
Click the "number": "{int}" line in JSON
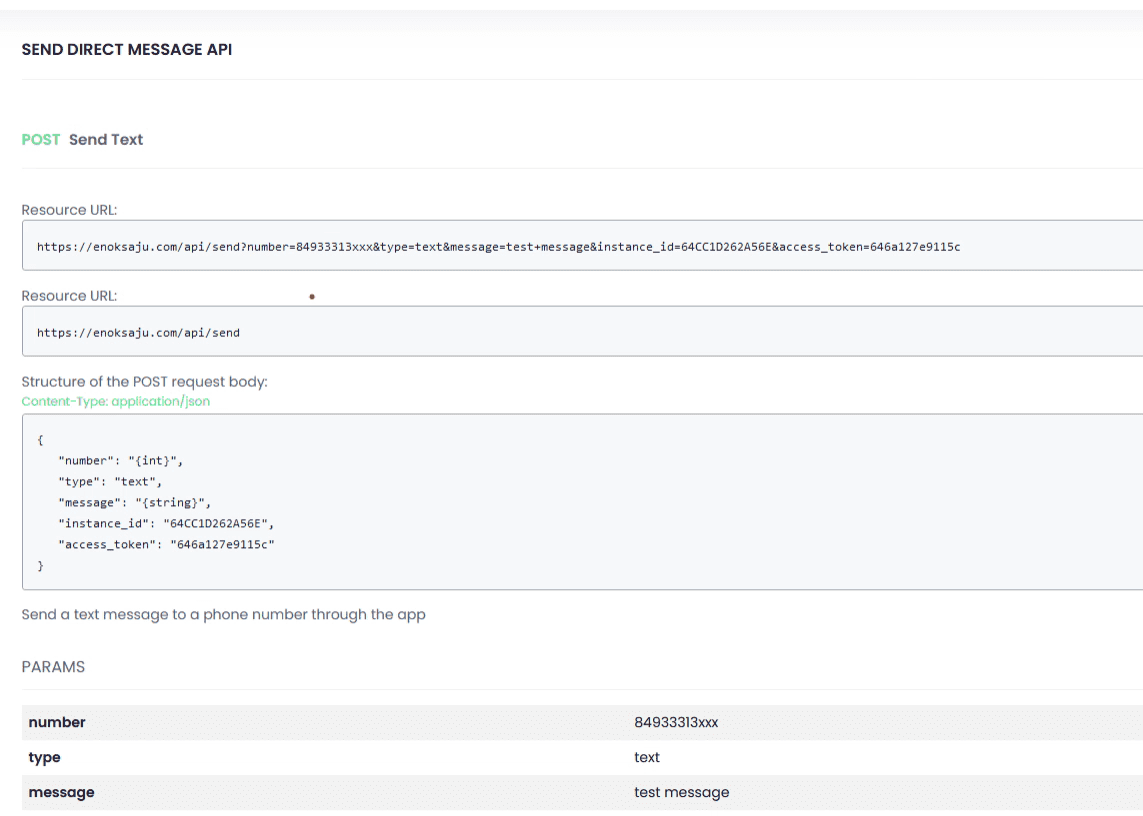point(122,460)
